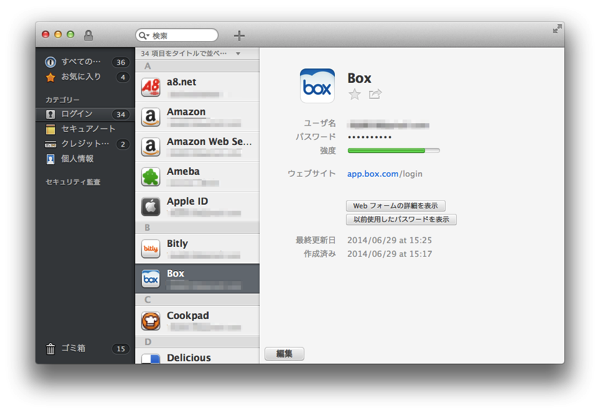Viewport: 600px width, 413px height.
Task: Share the Box item with the share icon
Action: click(375, 94)
